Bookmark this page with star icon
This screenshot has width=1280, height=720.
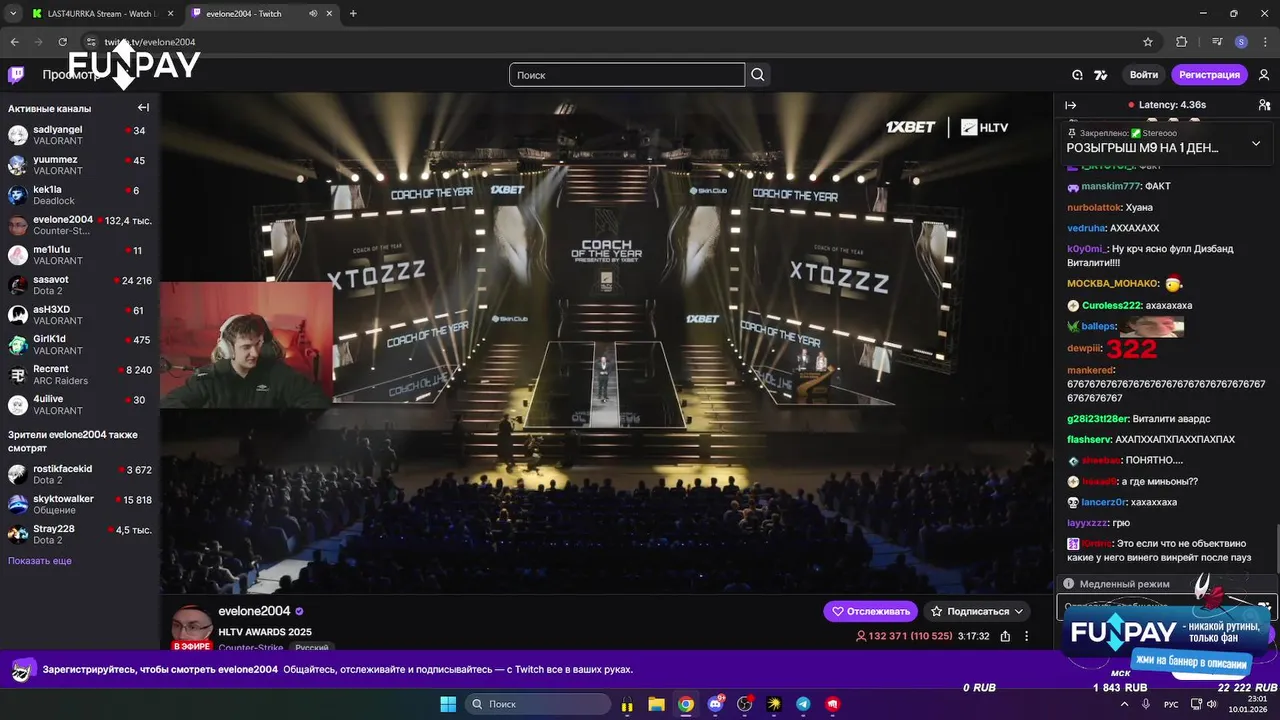[x=1148, y=42]
